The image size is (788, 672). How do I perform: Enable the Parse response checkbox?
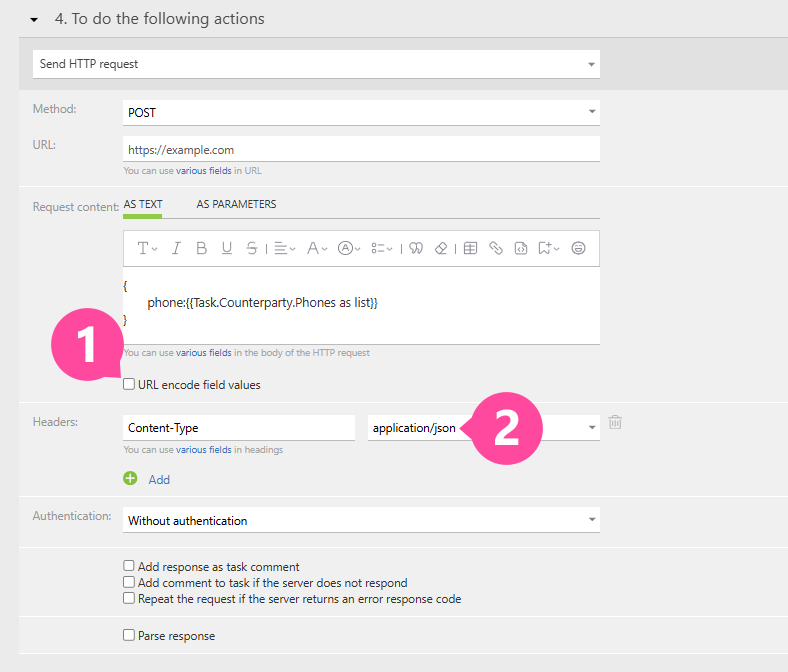129,635
